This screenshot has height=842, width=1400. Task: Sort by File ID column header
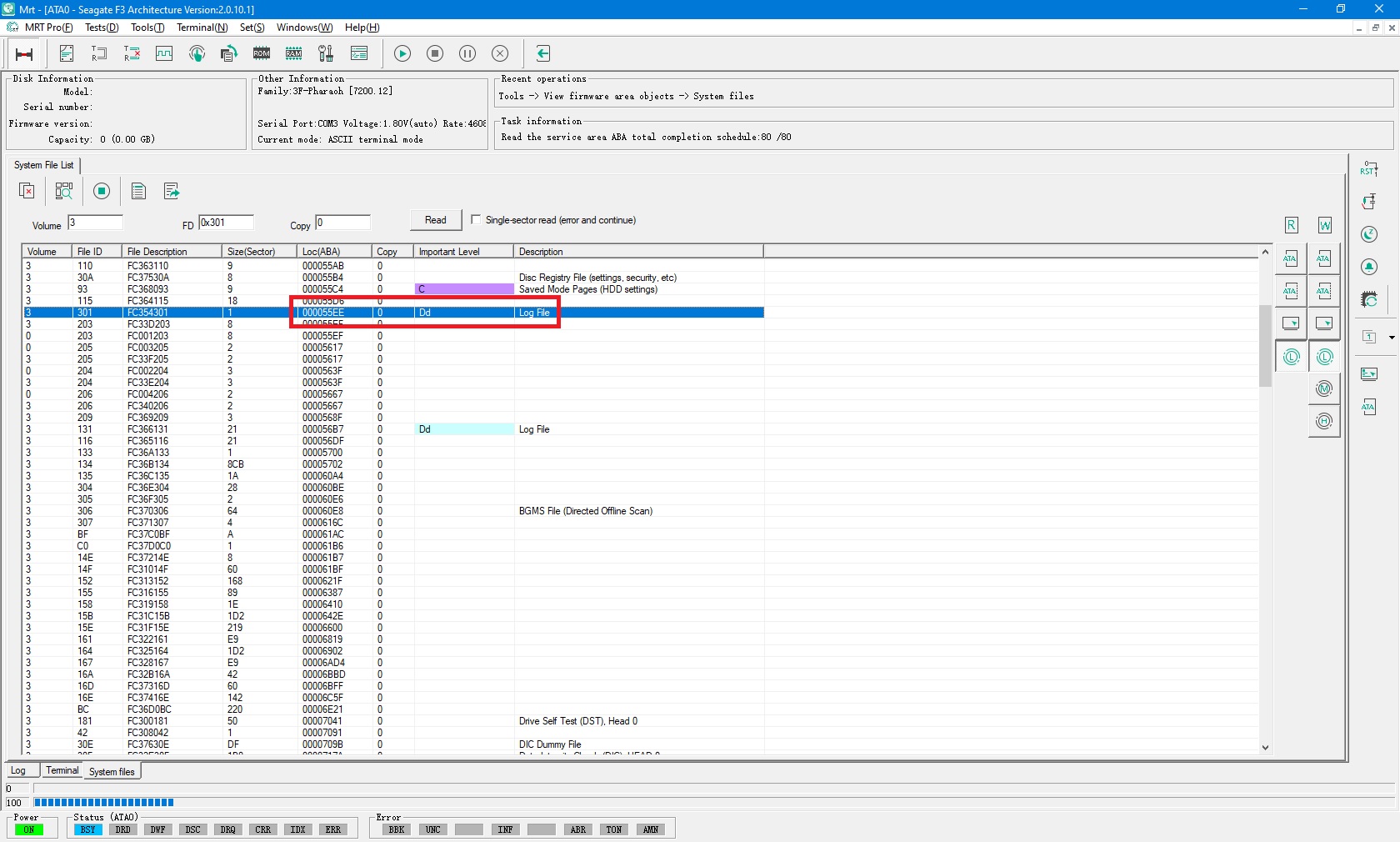97,252
